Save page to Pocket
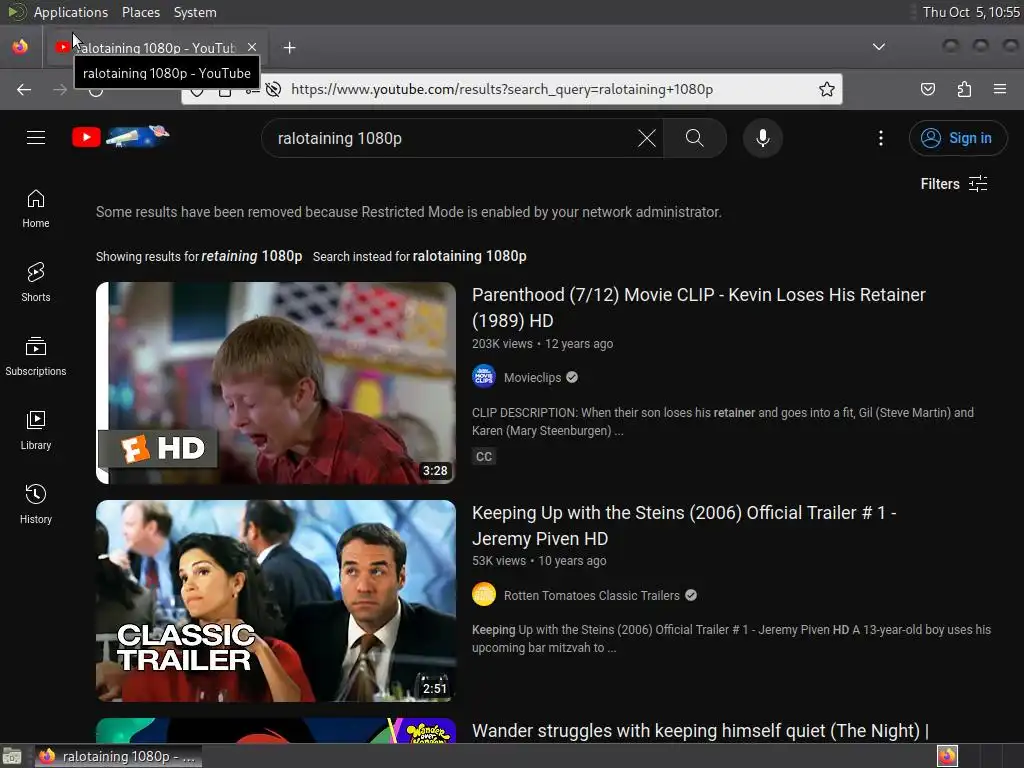Screen dimensions: 1024x768 [x=927, y=89]
